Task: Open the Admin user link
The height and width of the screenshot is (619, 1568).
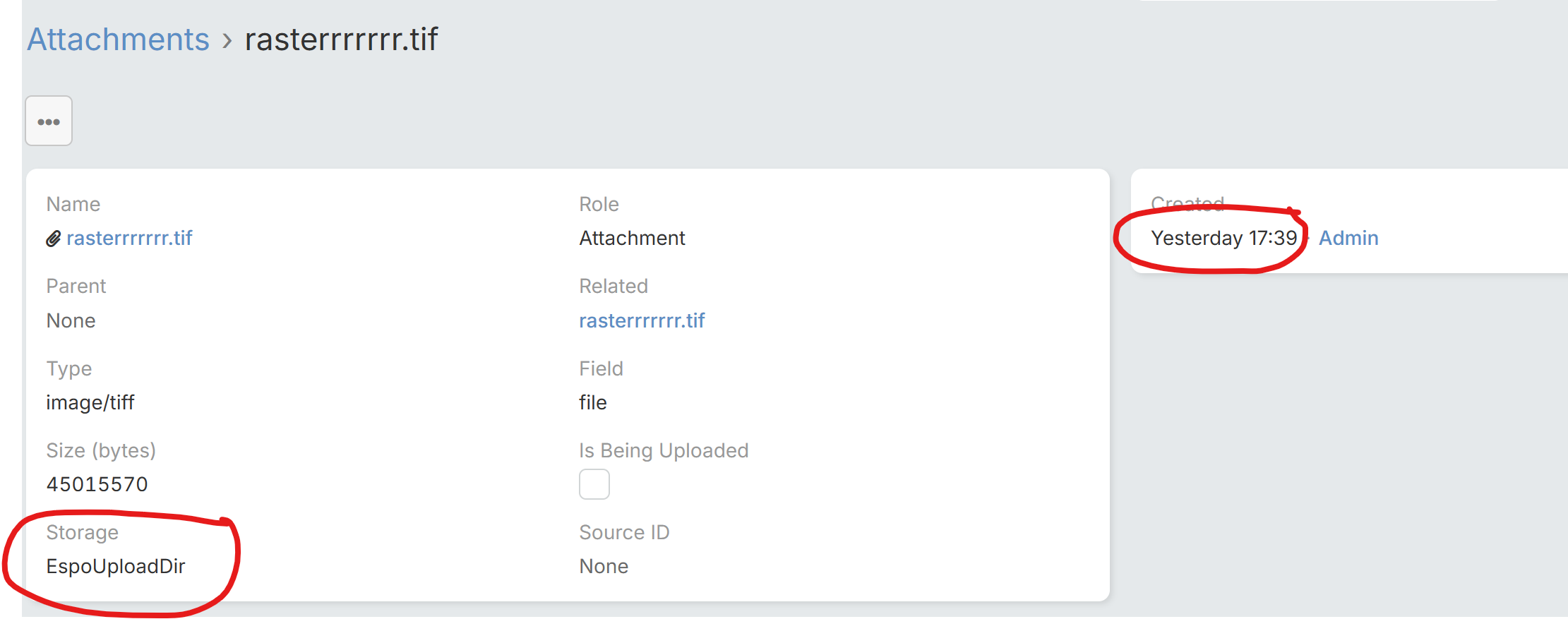Action: click(x=1348, y=238)
